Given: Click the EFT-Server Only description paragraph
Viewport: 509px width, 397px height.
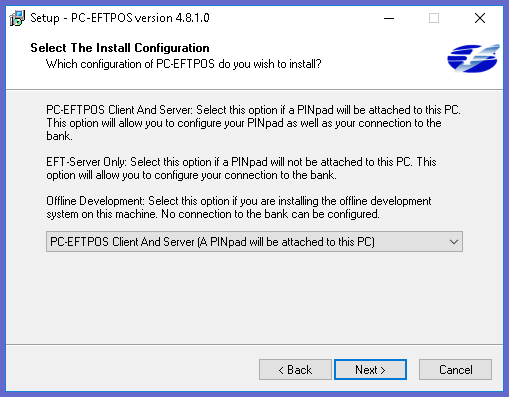Looking at the screenshot, I should click(x=241, y=168).
